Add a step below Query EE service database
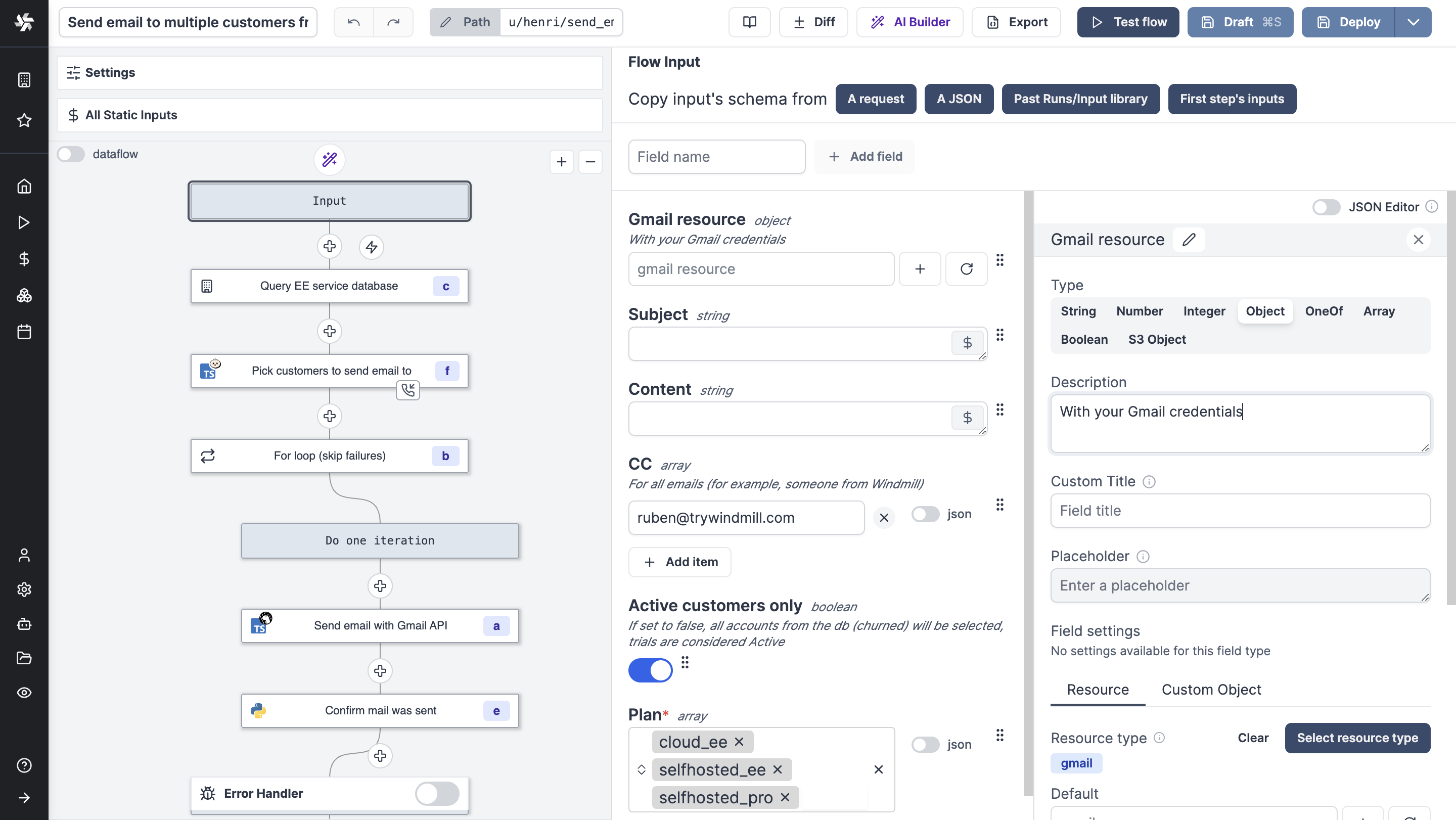The height and width of the screenshot is (820, 1456). [x=330, y=331]
